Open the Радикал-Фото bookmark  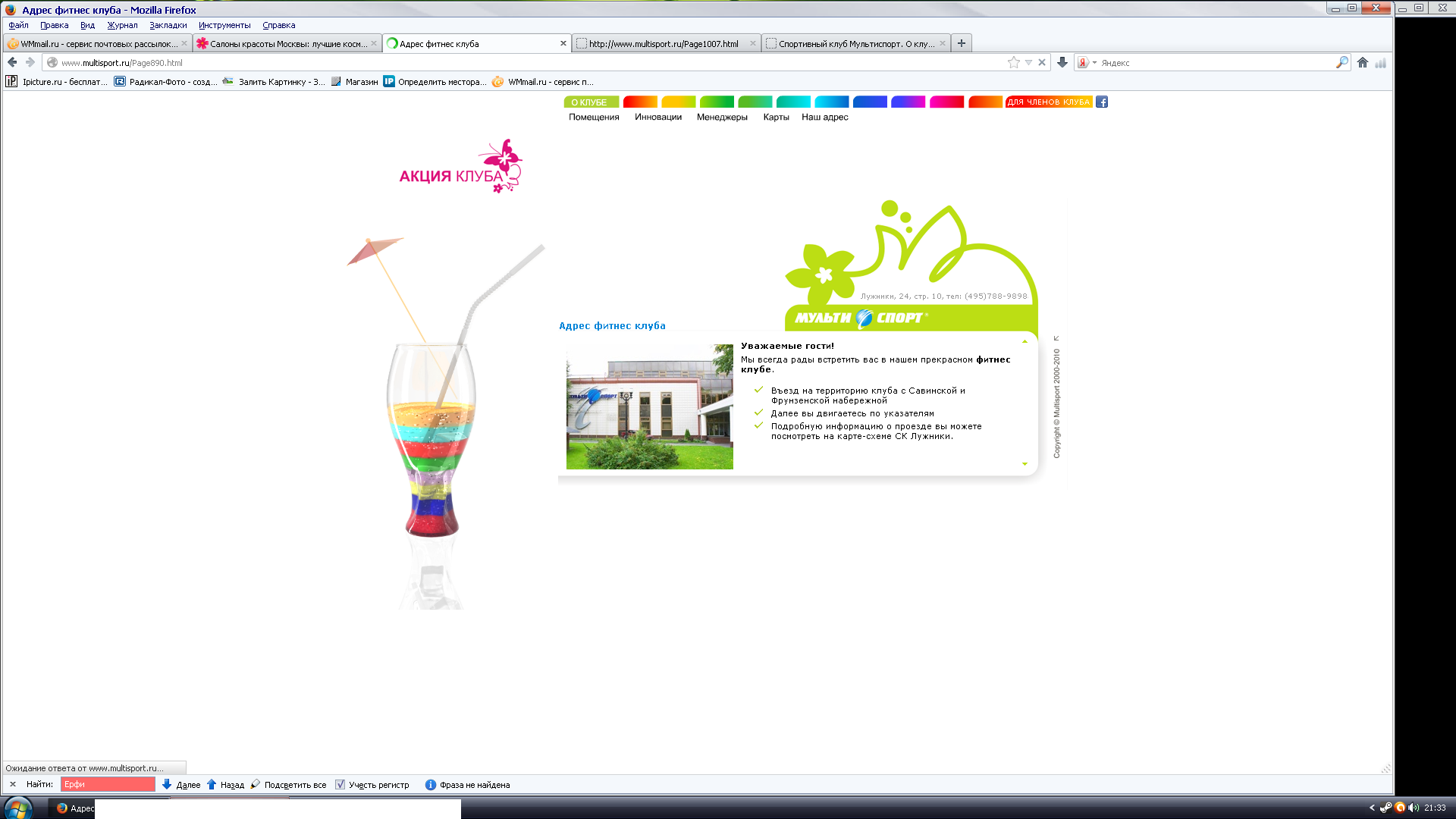coord(165,82)
